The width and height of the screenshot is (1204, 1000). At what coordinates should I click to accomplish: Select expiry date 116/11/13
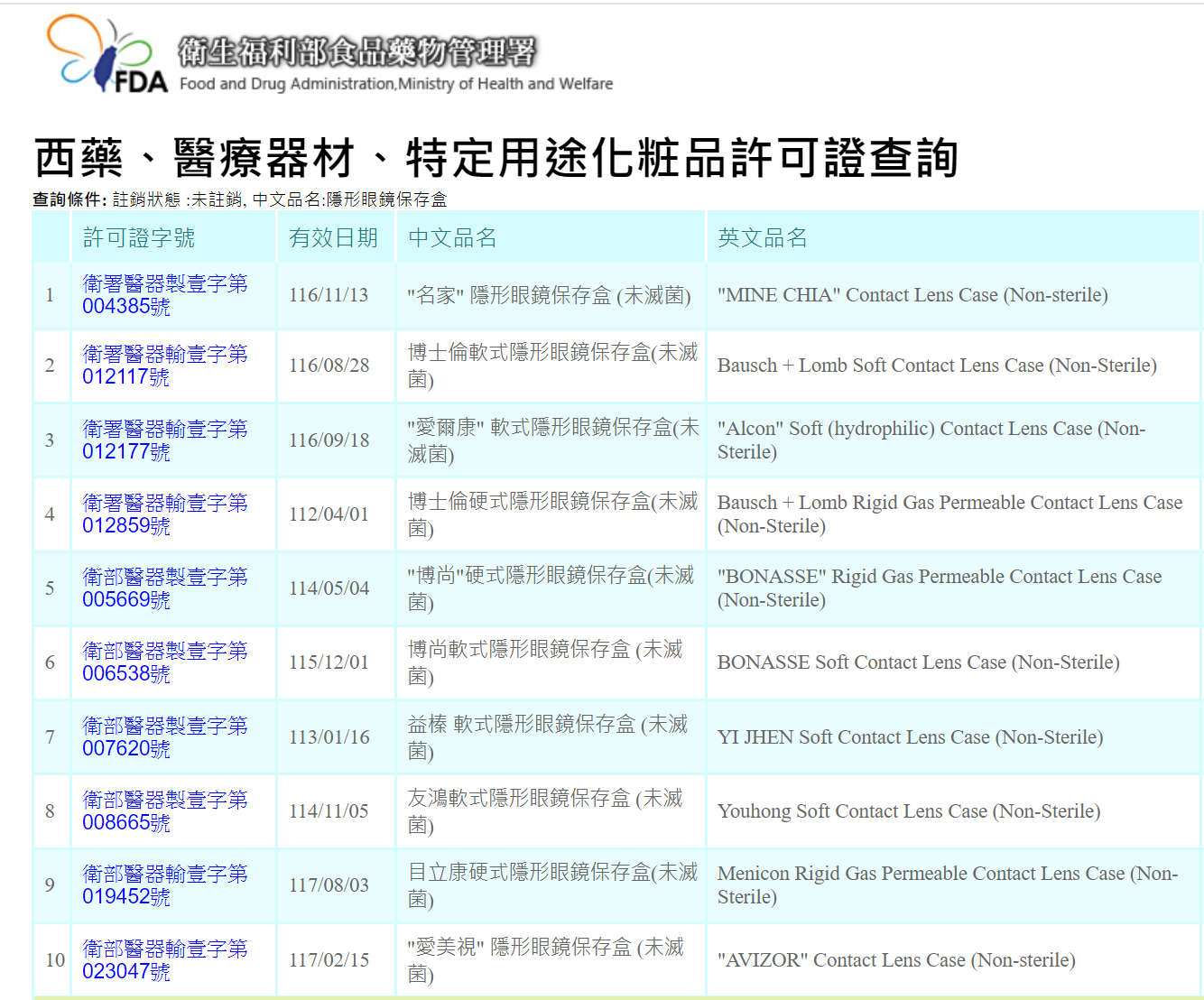[329, 295]
